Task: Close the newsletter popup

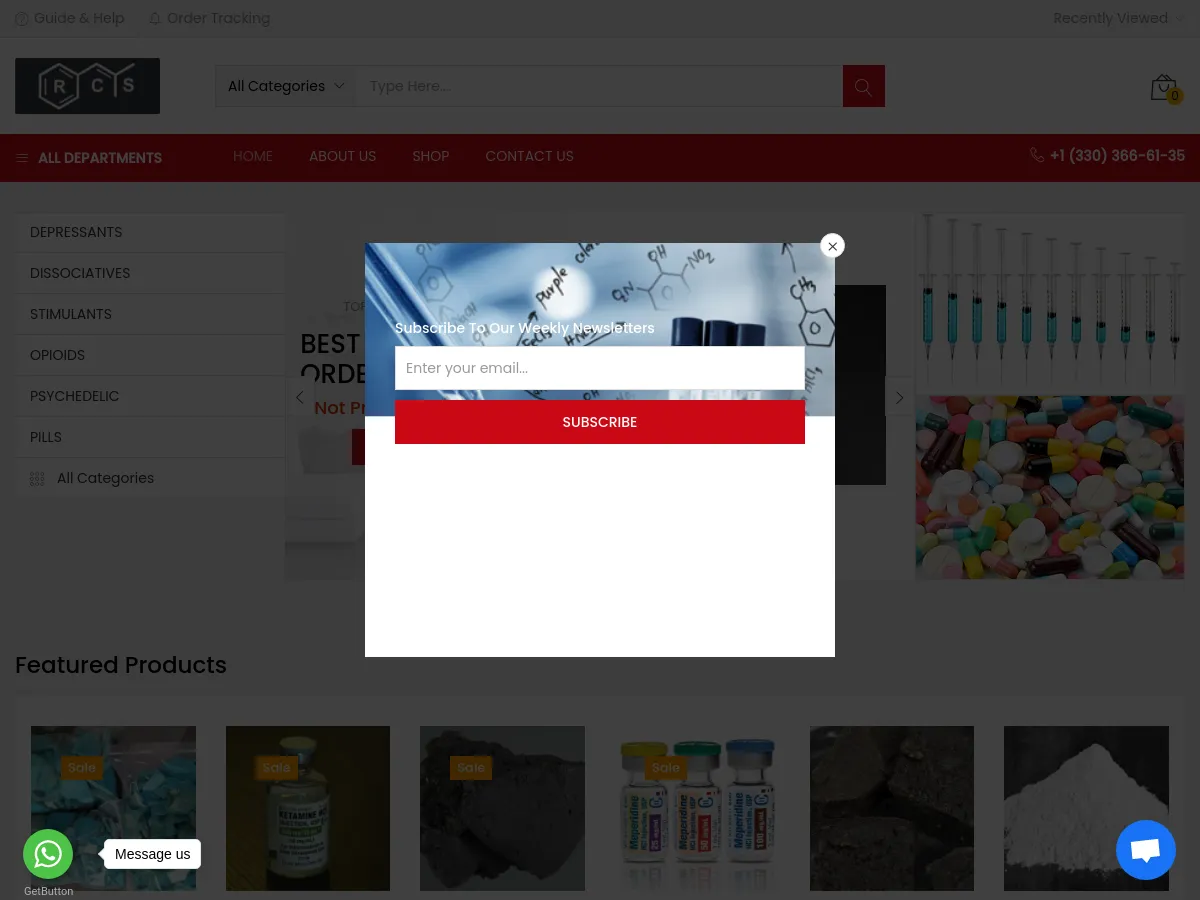Action: tap(832, 246)
